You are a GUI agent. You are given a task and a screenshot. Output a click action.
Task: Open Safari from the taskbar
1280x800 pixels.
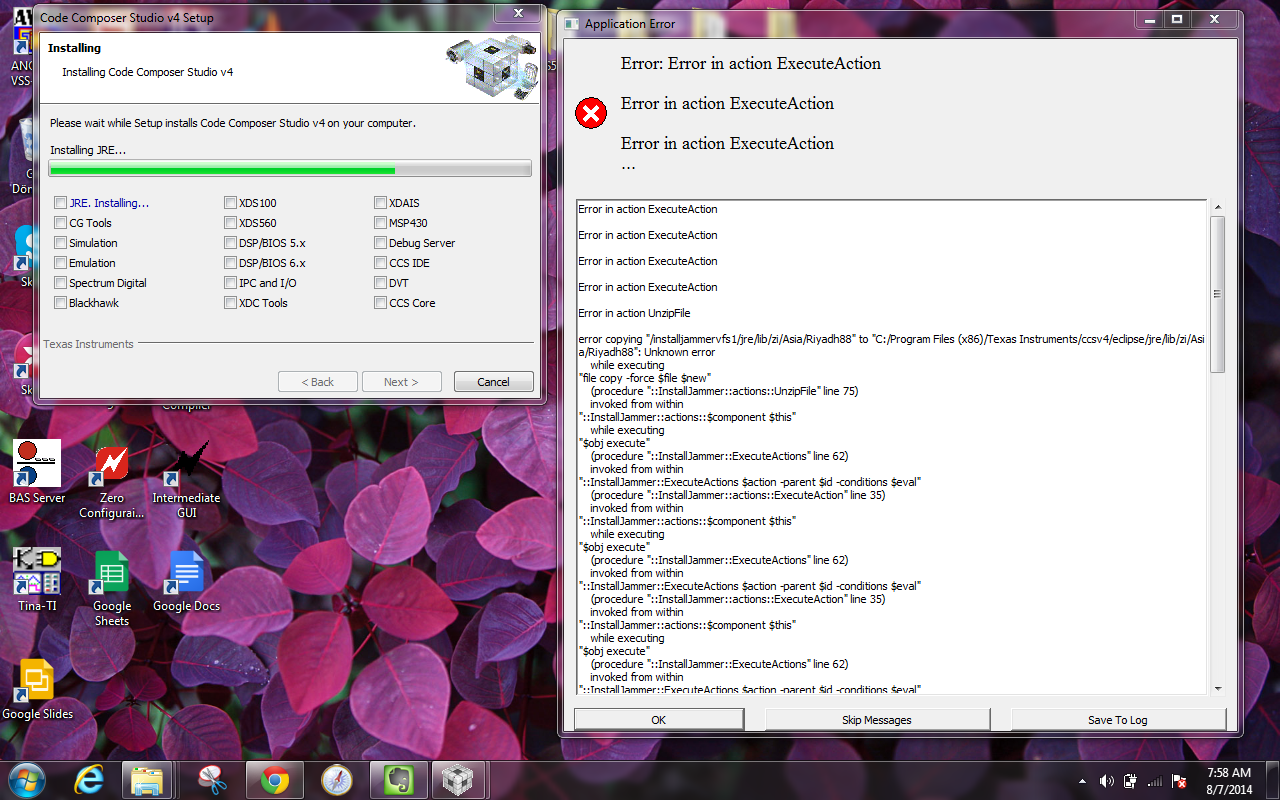337,780
